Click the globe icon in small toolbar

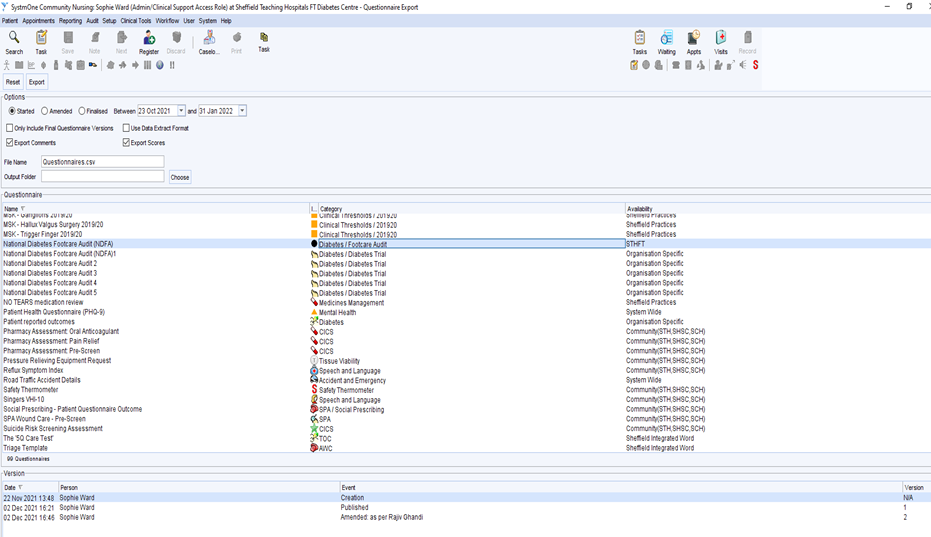160,65
